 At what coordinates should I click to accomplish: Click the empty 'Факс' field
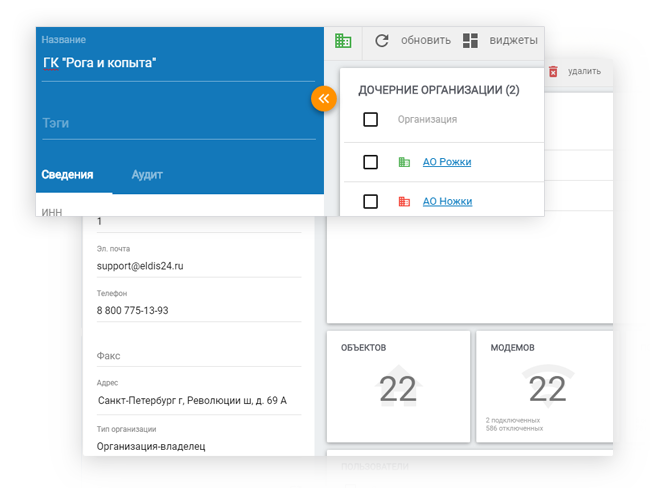(x=199, y=356)
